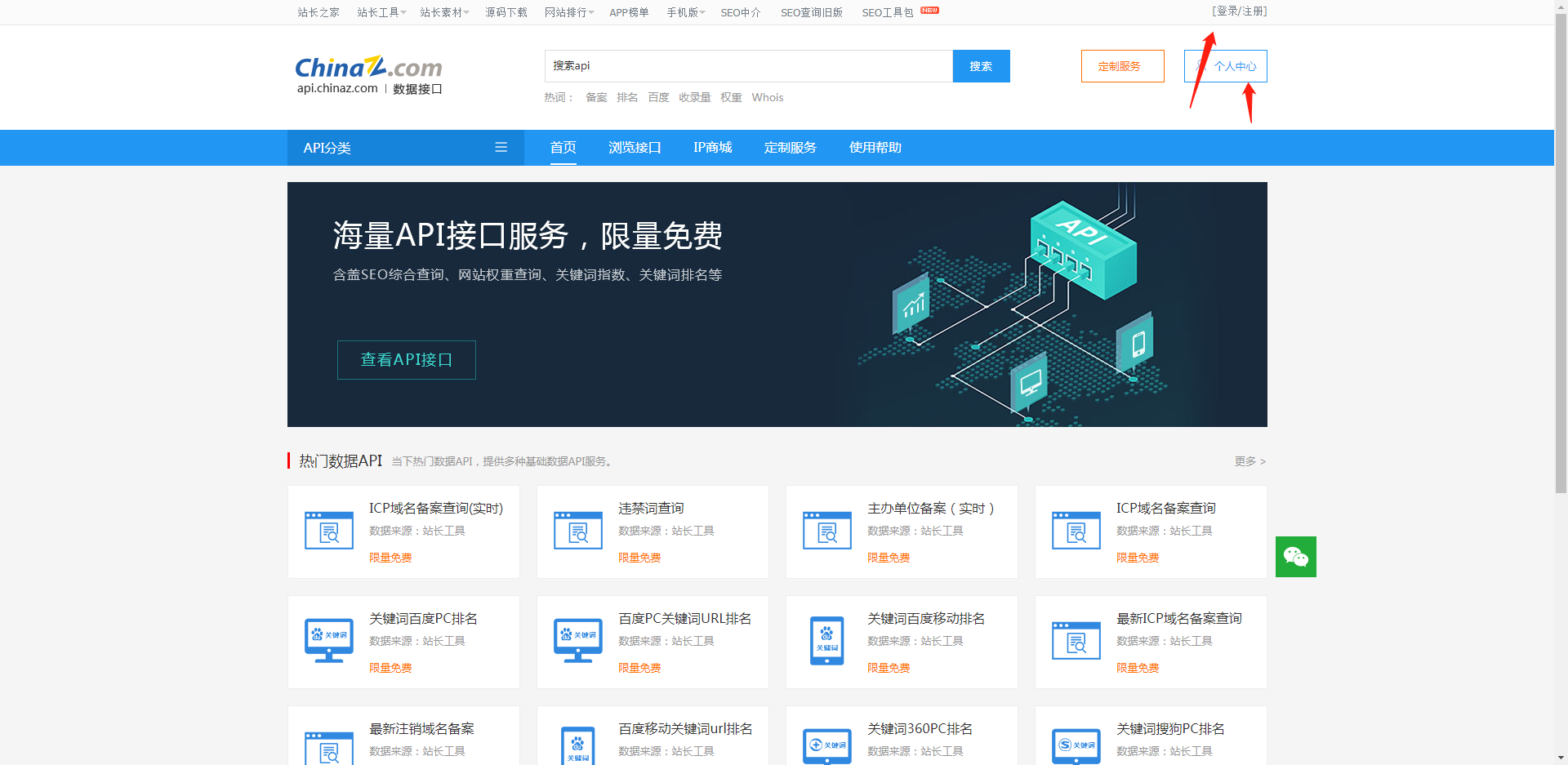Go to the 首页 nav tab
This screenshot has width=1568, height=765.
(x=563, y=148)
